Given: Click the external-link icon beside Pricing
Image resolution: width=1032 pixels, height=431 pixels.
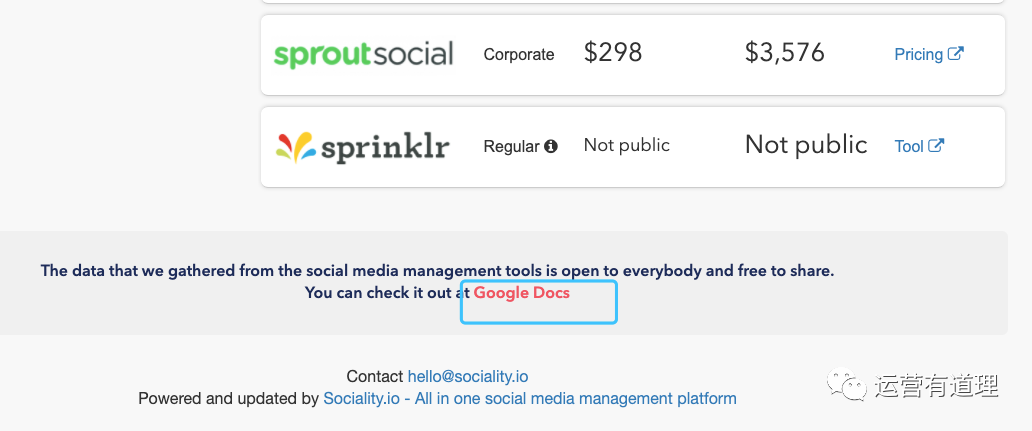Looking at the screenshot, I should pos(956,53).
